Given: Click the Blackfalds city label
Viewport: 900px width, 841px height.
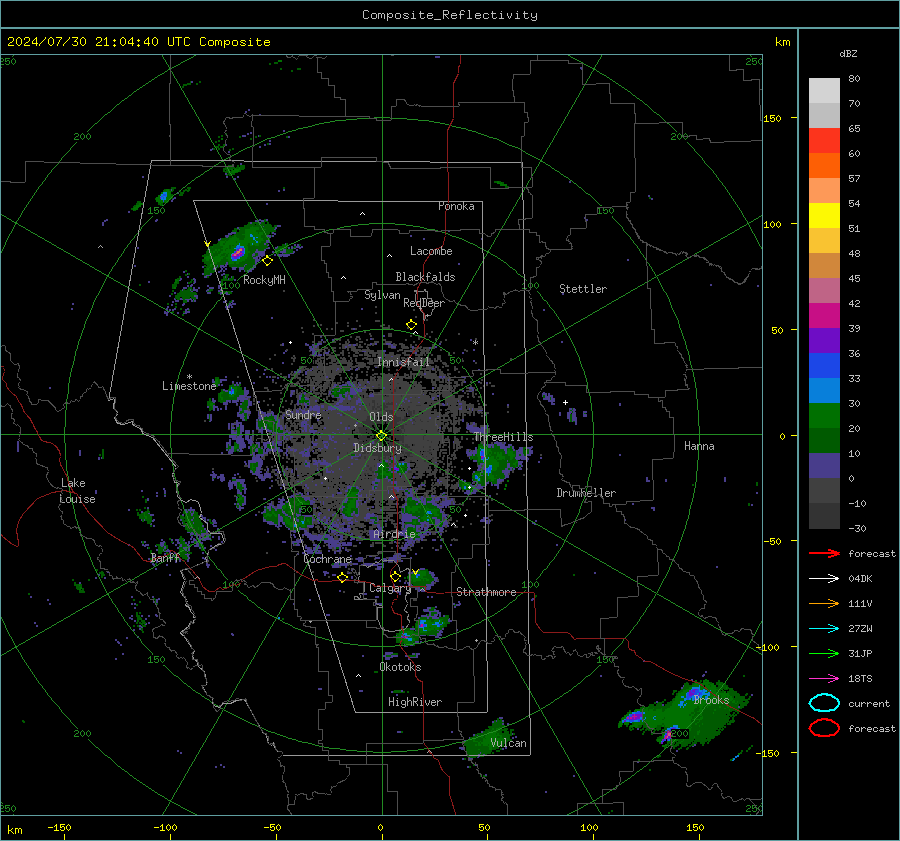Looking at the screenshot, I should tap(425, 277).
